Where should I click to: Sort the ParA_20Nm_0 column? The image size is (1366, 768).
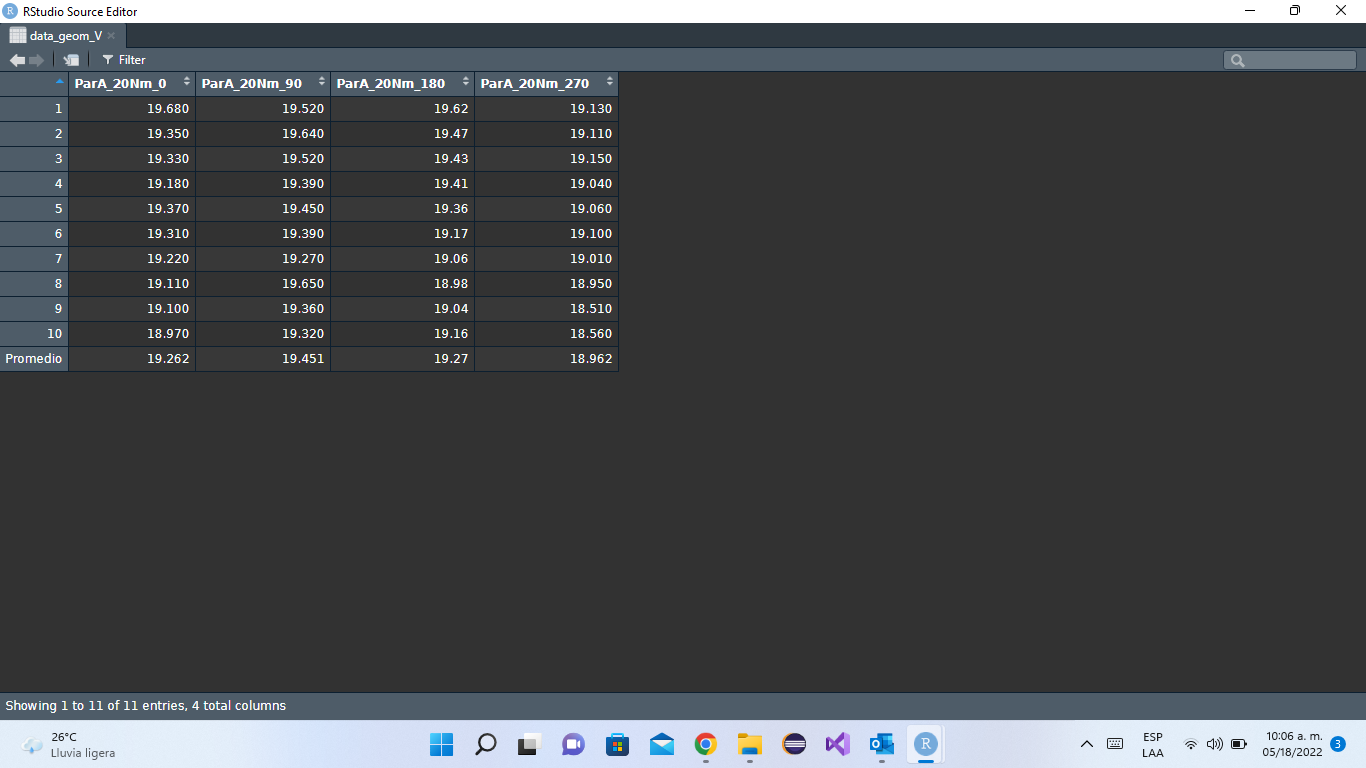tap(132, 84)
